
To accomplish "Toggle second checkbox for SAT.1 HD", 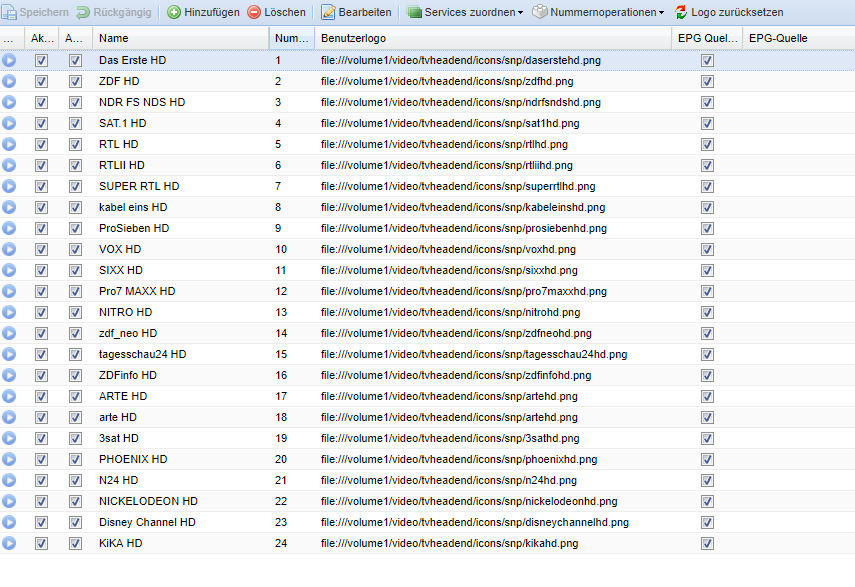I will click(75, 123).
